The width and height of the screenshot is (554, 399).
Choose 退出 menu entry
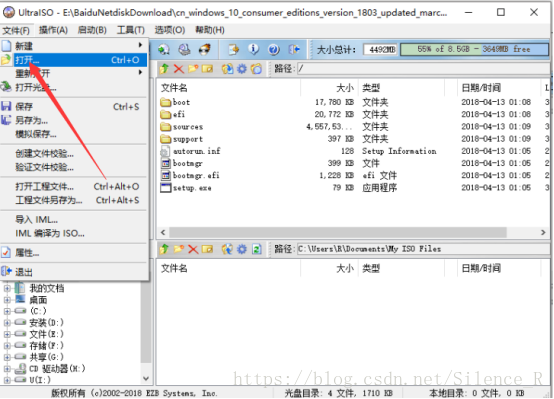click(x=74, y=272)
